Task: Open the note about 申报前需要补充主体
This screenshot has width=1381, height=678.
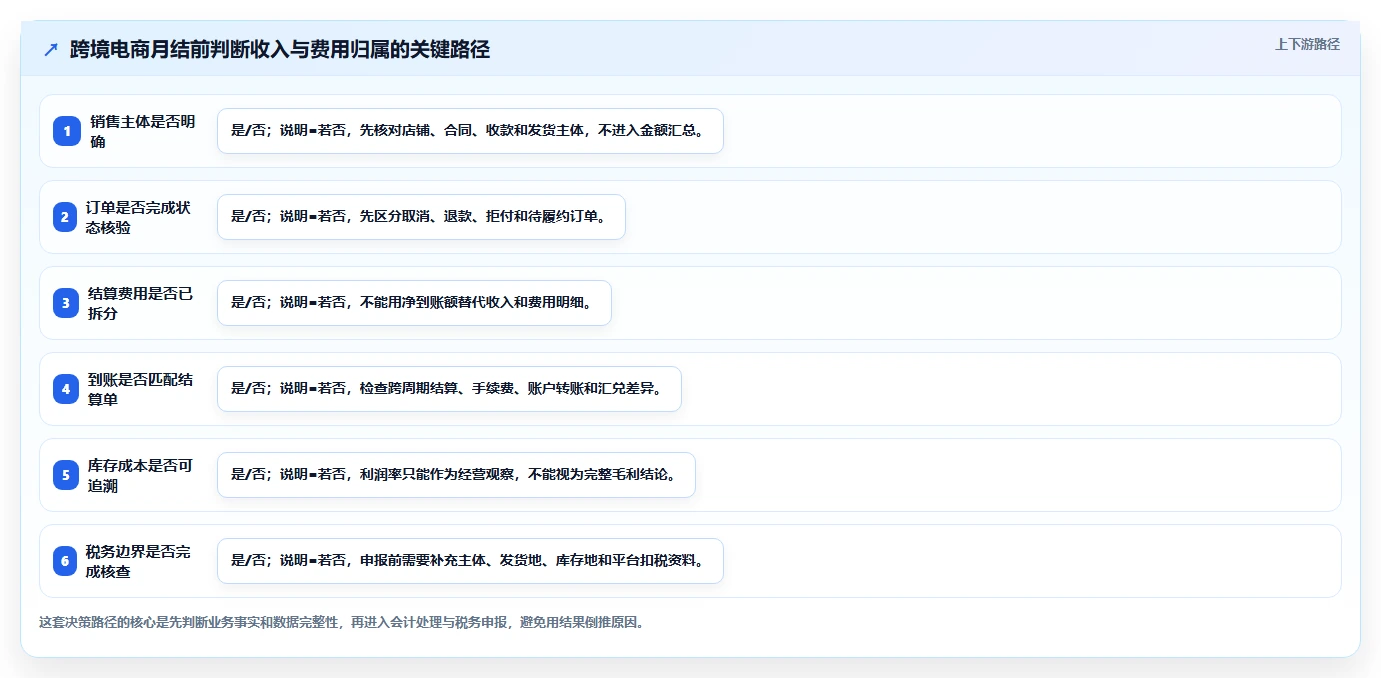Action: (x=470, y=561)
